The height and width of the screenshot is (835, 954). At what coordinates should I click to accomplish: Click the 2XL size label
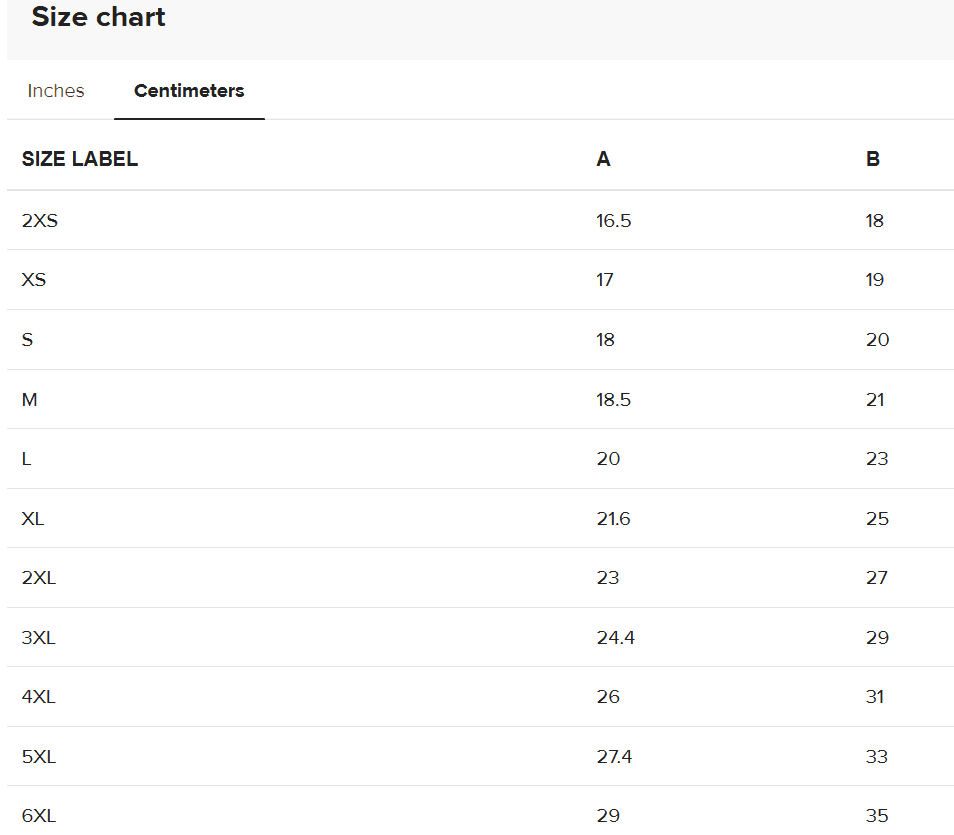click(x=39, y=578)
